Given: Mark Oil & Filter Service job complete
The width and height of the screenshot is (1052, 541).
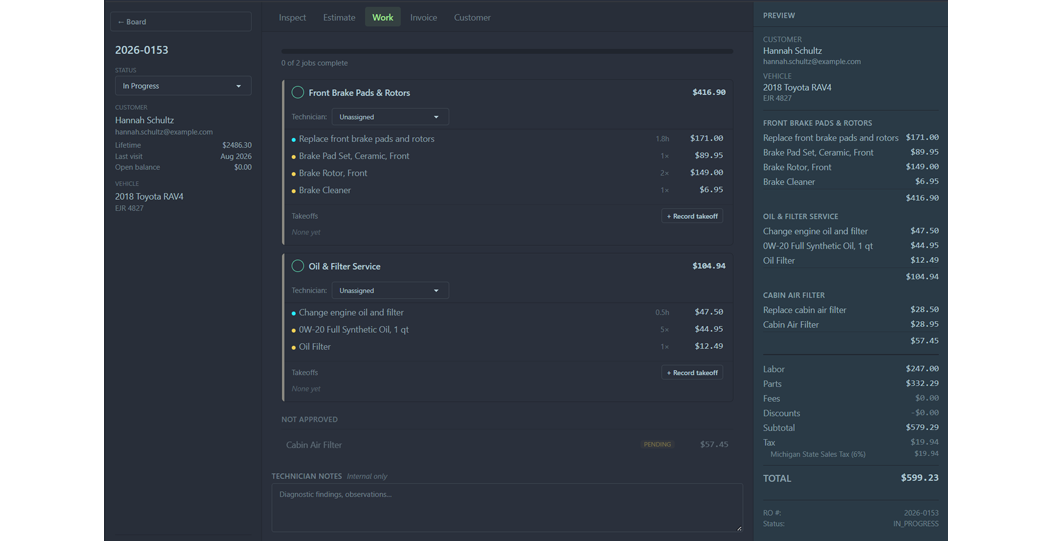Looking at the screenshot, I should click(x=298, y=266).
